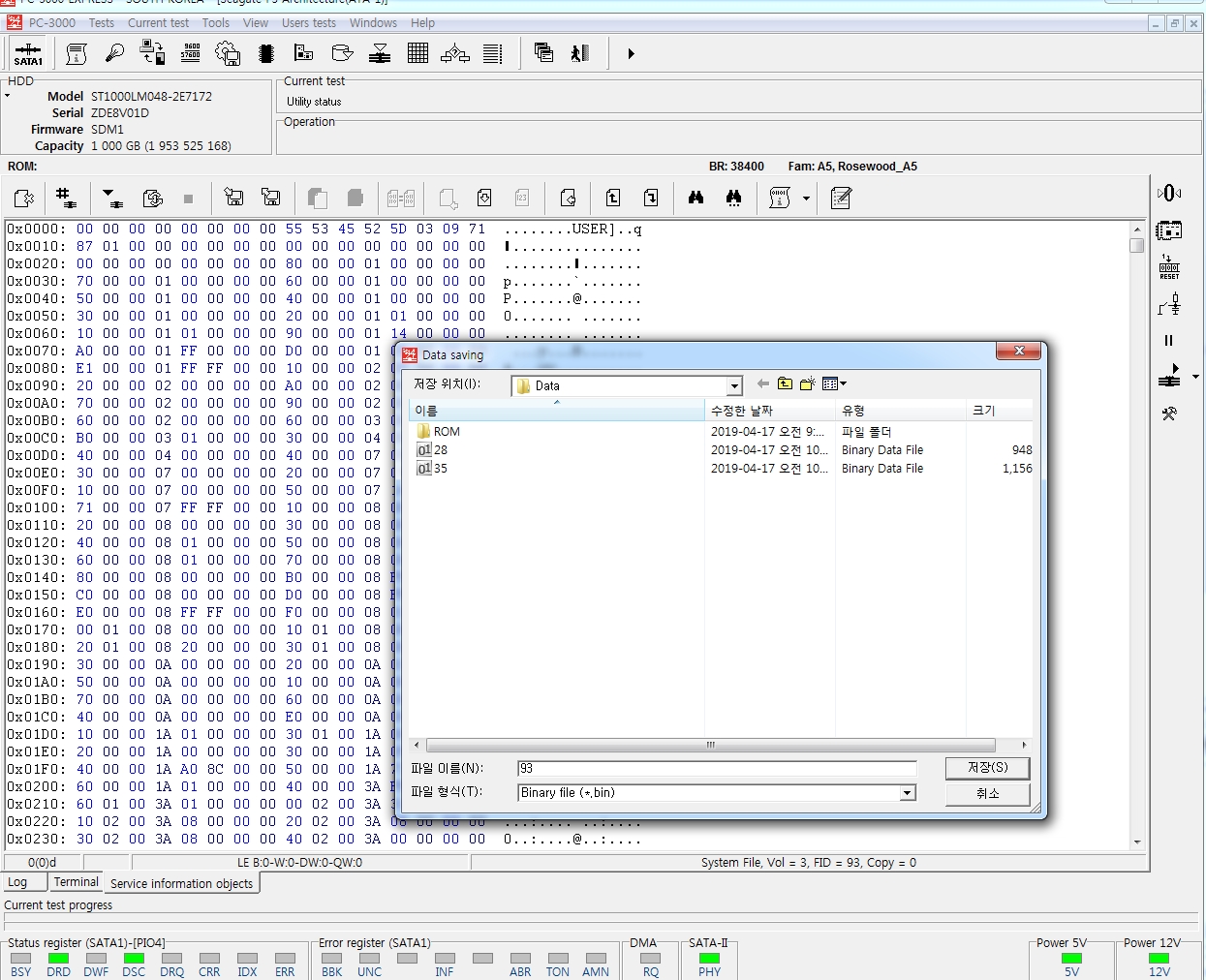
Task: Click the circuit board icon in right sidebar
Action: coord(1169,230)
